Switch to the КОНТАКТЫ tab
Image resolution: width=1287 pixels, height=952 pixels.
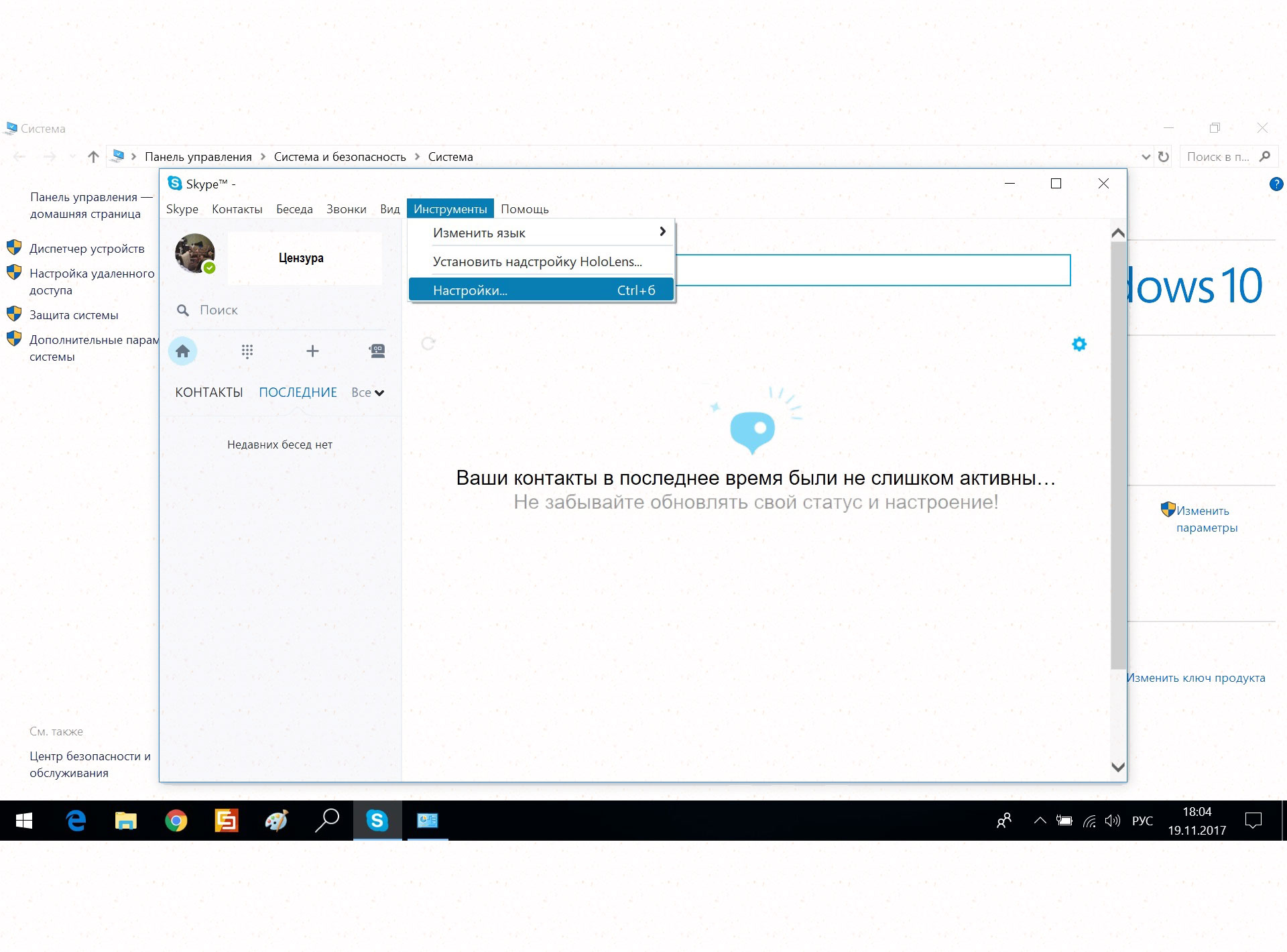point(209,392)
